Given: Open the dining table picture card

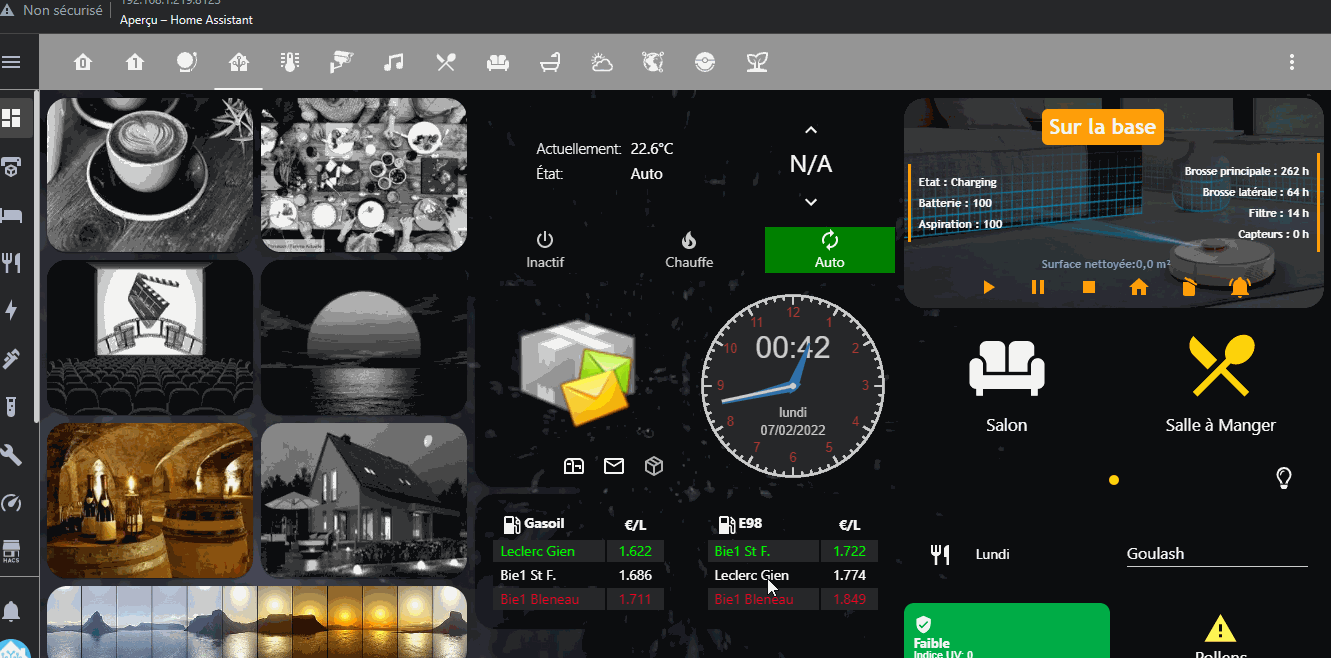Looking at the screenshot, I should pos(364,175).
